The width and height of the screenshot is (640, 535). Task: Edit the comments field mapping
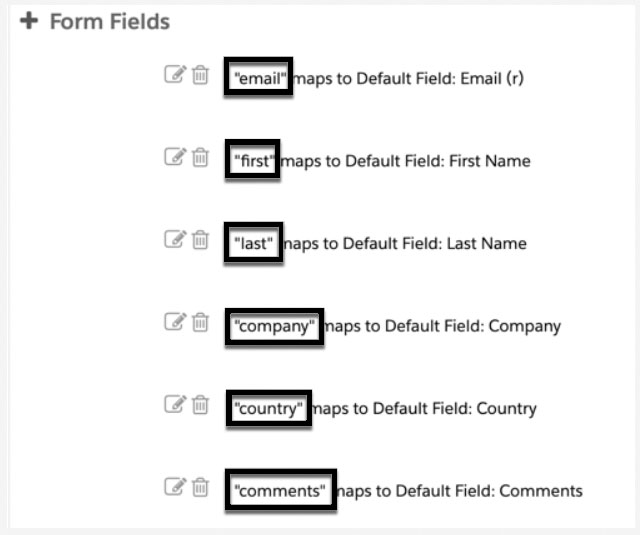[176, 486]
